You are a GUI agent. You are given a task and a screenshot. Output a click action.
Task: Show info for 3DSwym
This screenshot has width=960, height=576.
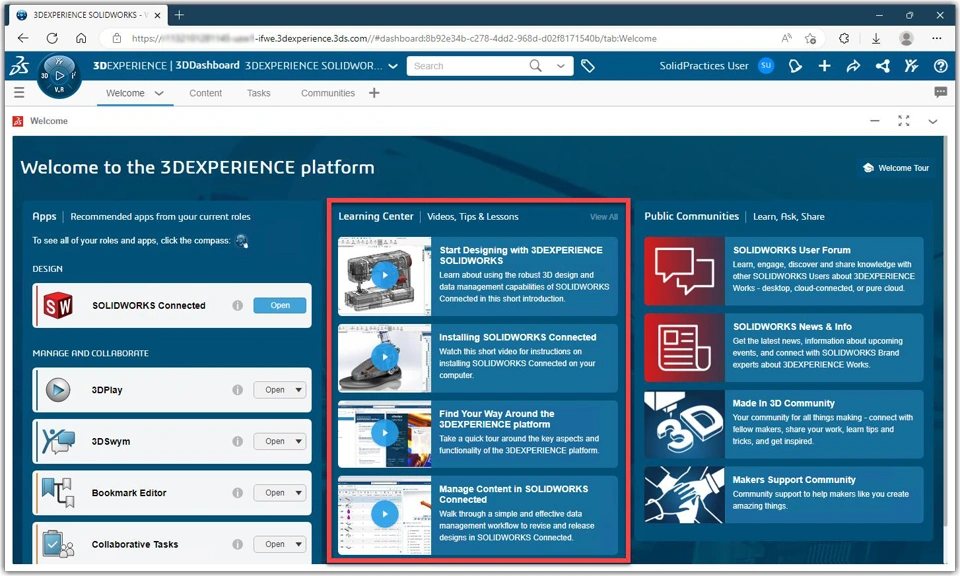tap(238, 441)
